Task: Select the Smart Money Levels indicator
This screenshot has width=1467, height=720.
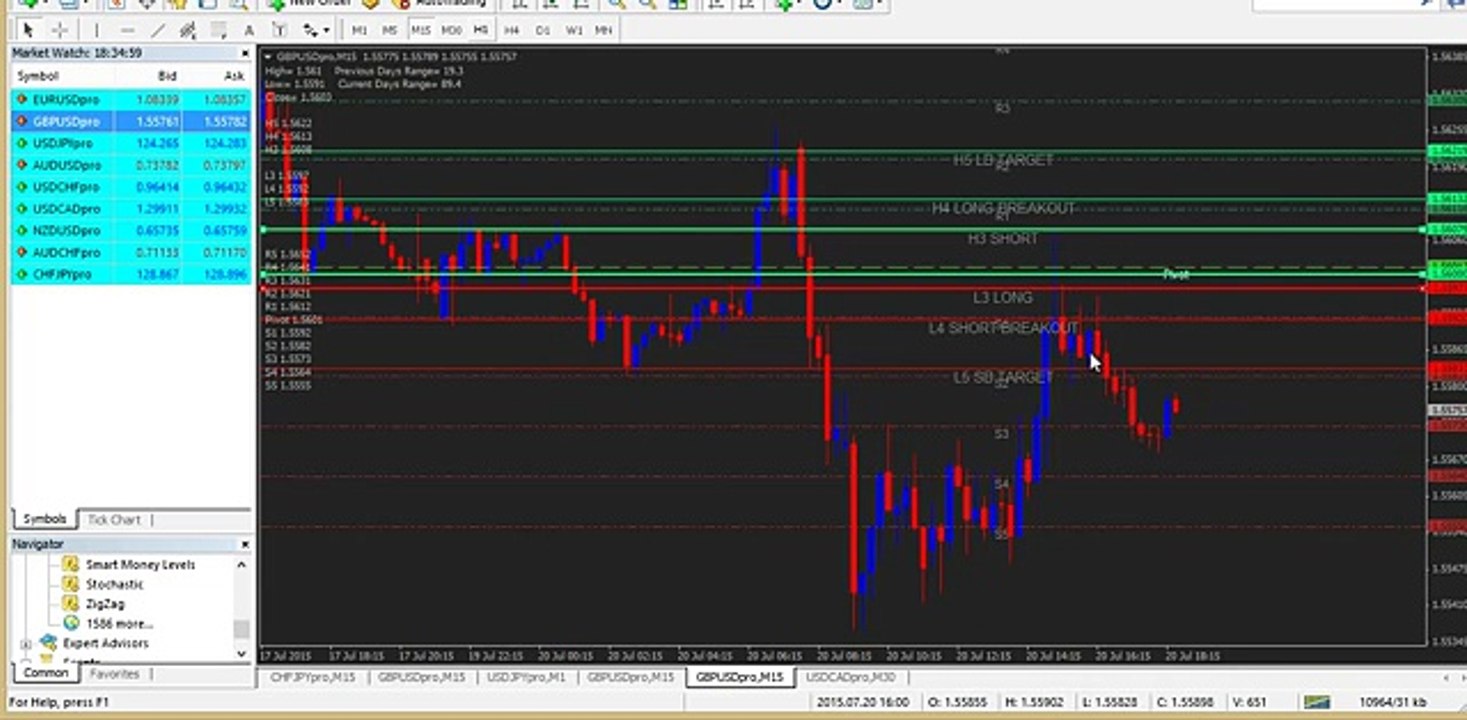Action: pos(140,565)
